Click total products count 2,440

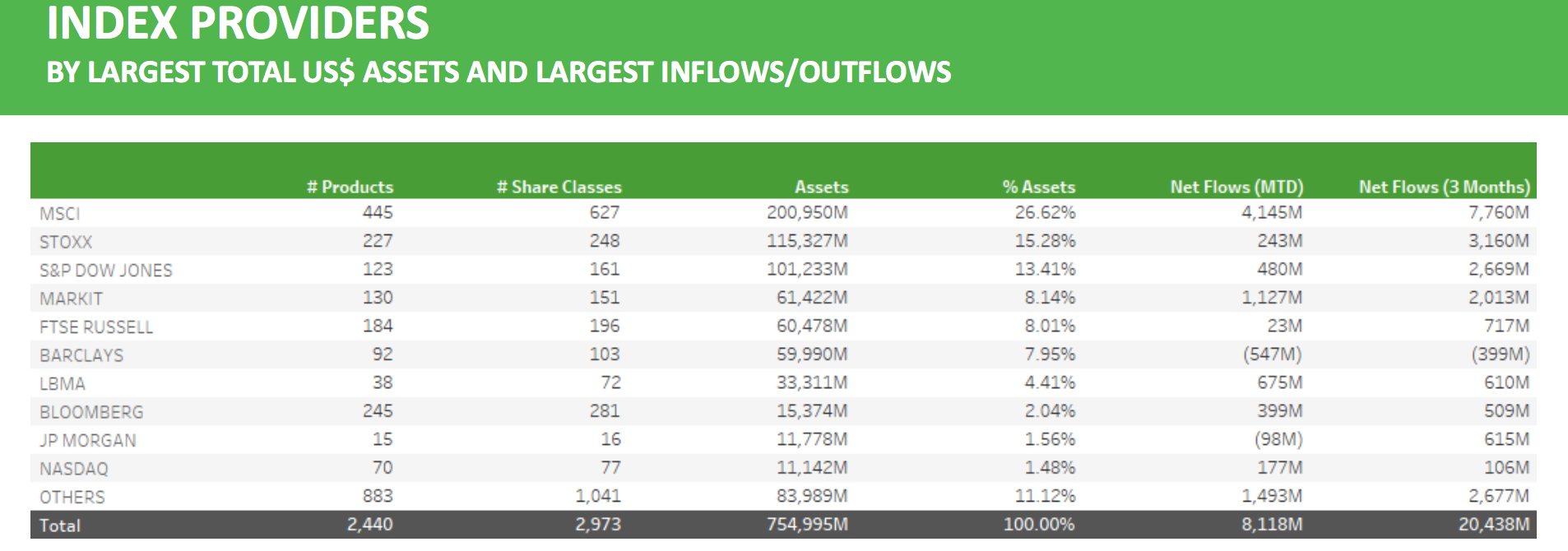(x=370, y=524)
